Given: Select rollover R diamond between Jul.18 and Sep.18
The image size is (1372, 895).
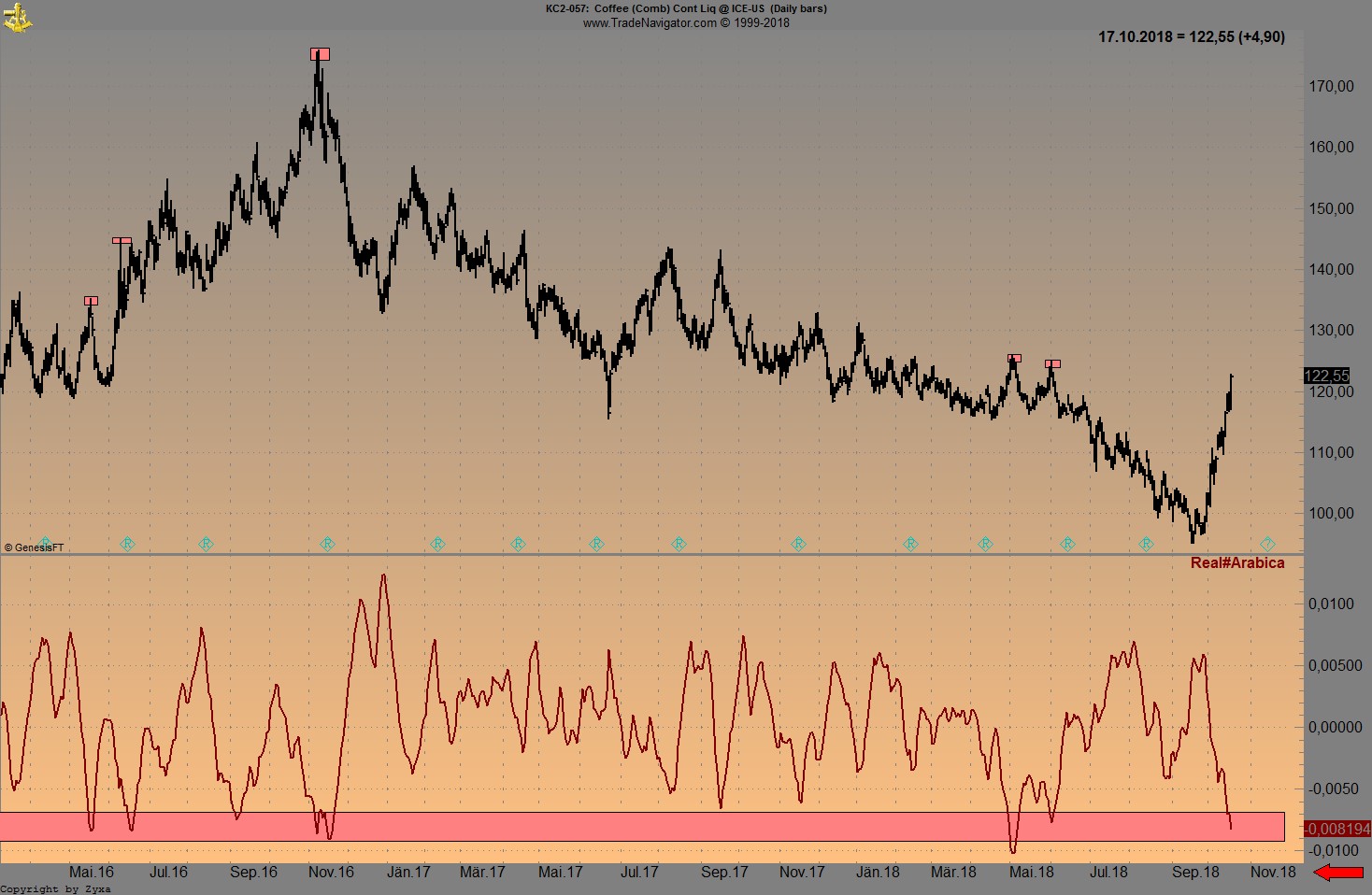Looking at the screenshot, I should pos(1146,544).
